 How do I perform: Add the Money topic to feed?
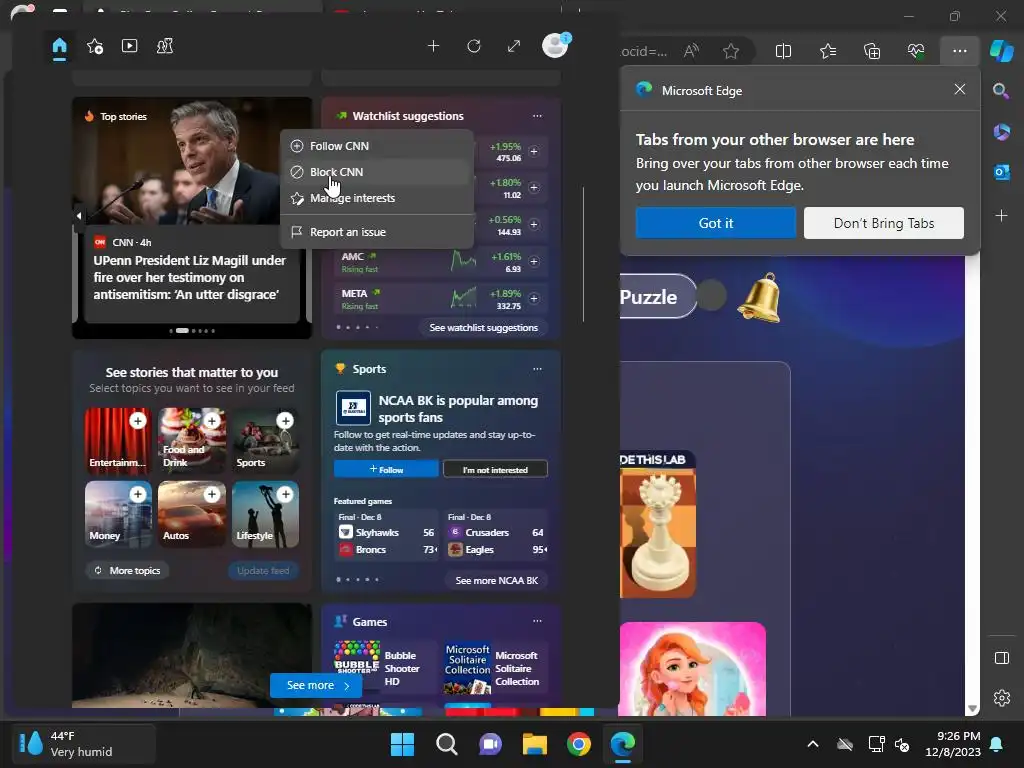pyautogui.click(x=138, y=494)
